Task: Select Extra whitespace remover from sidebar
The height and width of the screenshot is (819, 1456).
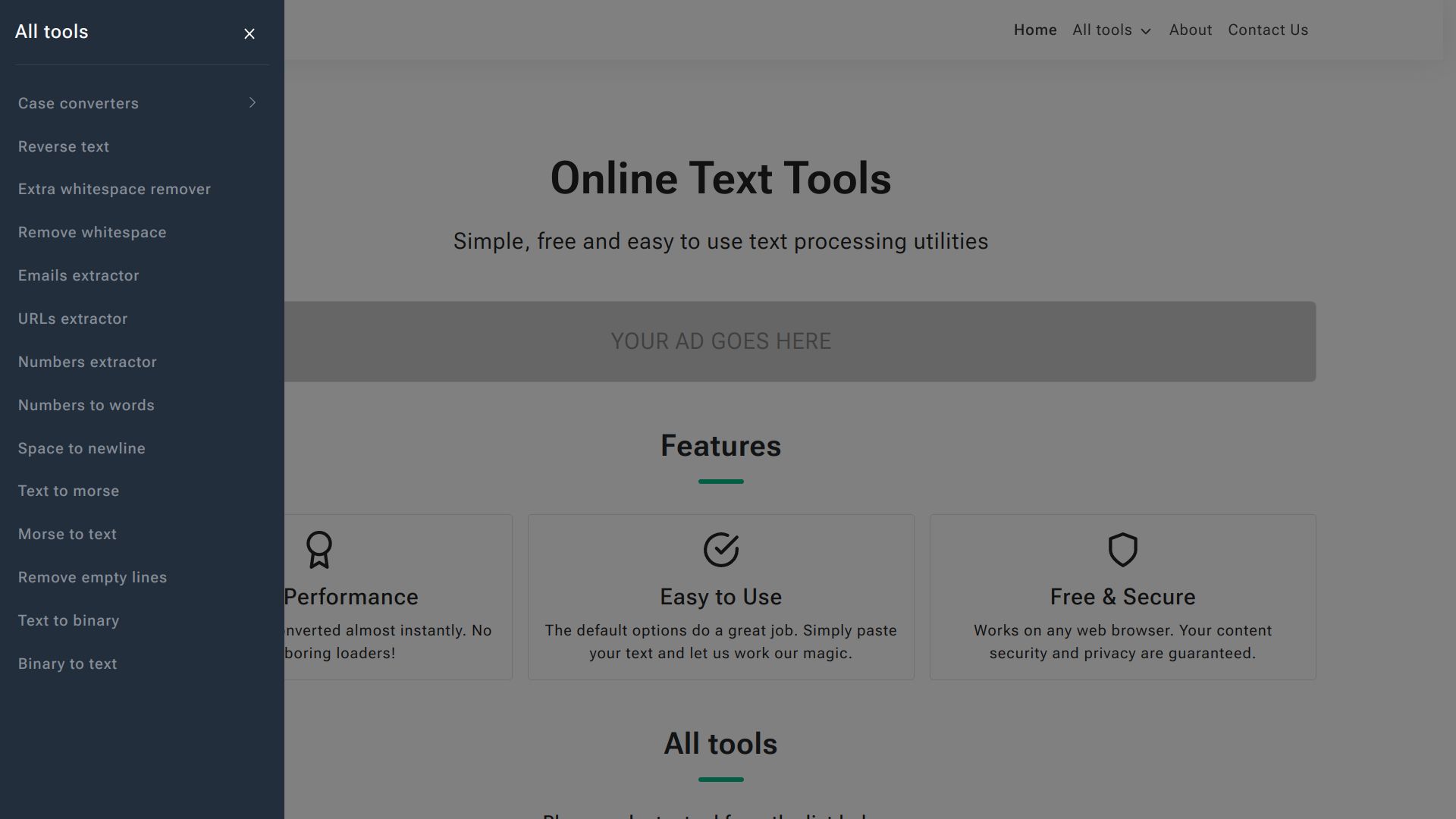Action: [115, 189]
